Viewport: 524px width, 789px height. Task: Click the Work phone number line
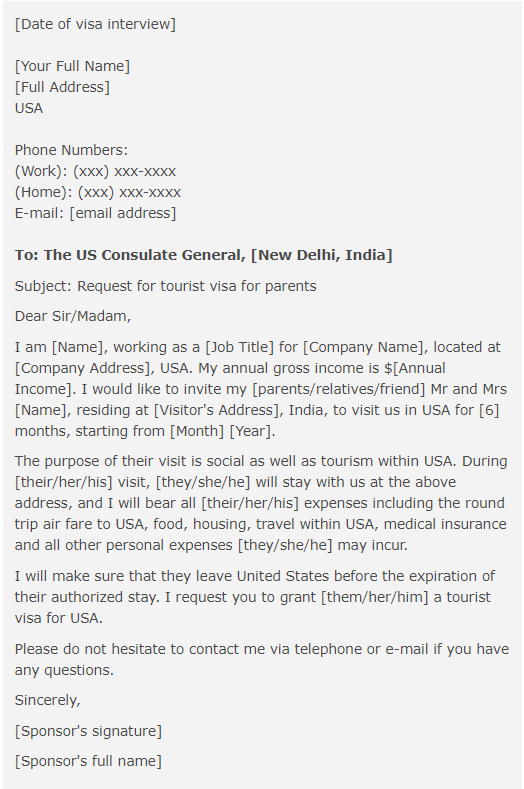(95, 172)
